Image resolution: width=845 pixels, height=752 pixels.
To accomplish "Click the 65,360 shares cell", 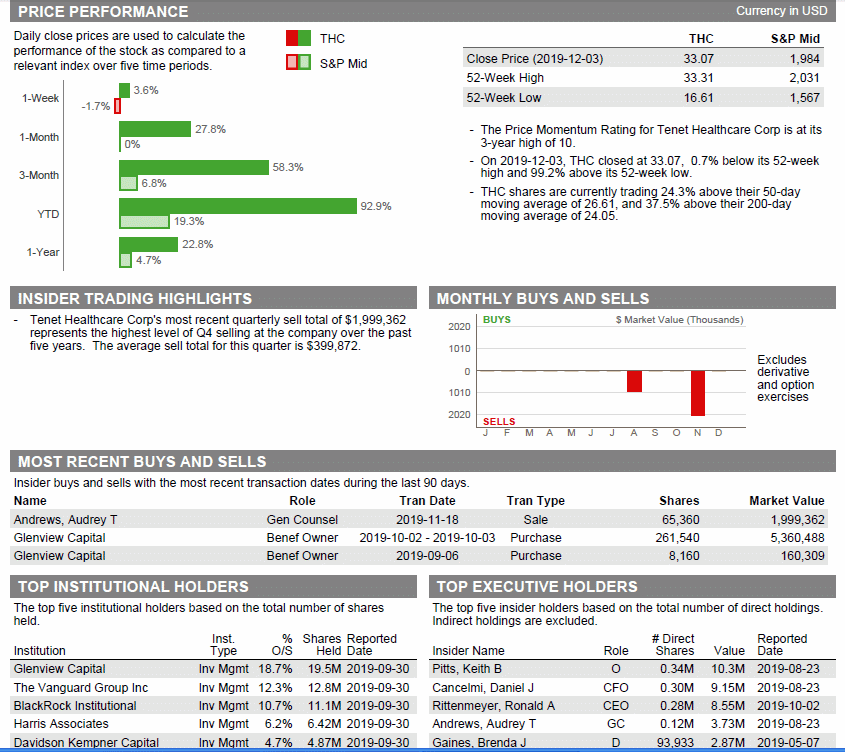I will pos(681,520).
